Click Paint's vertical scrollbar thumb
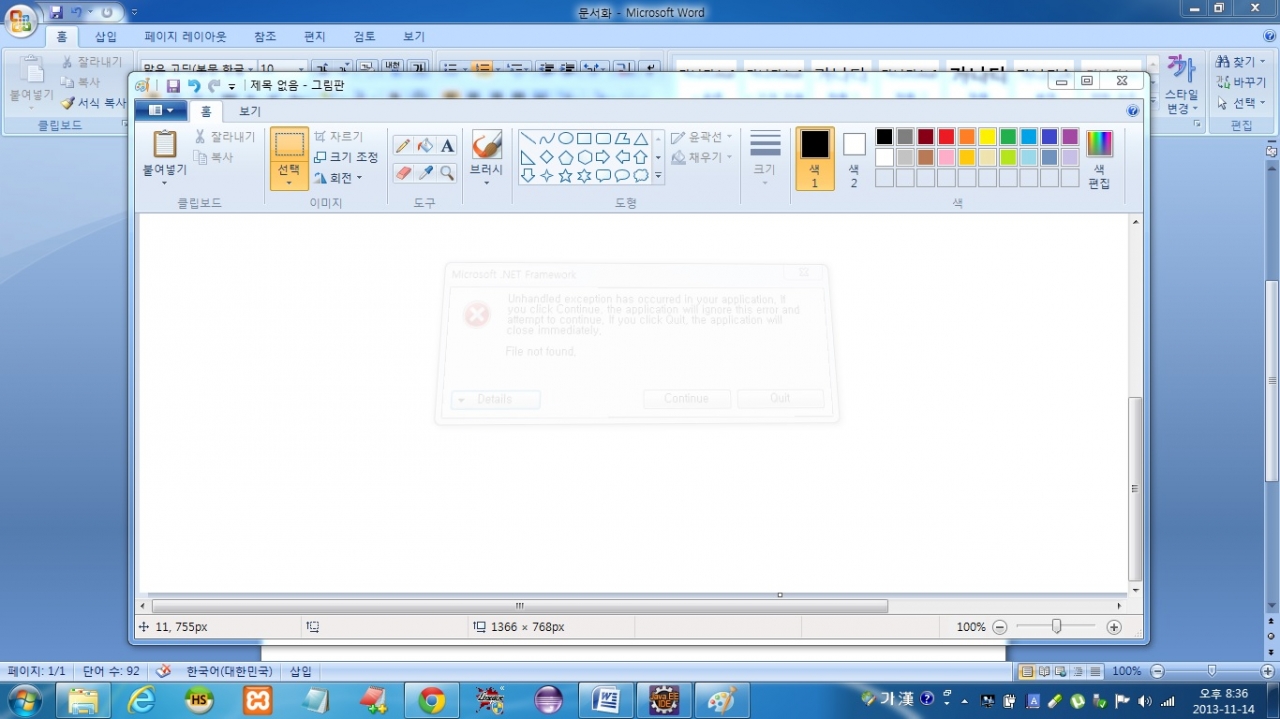 pyautogui.click(x=1135, y=489)
